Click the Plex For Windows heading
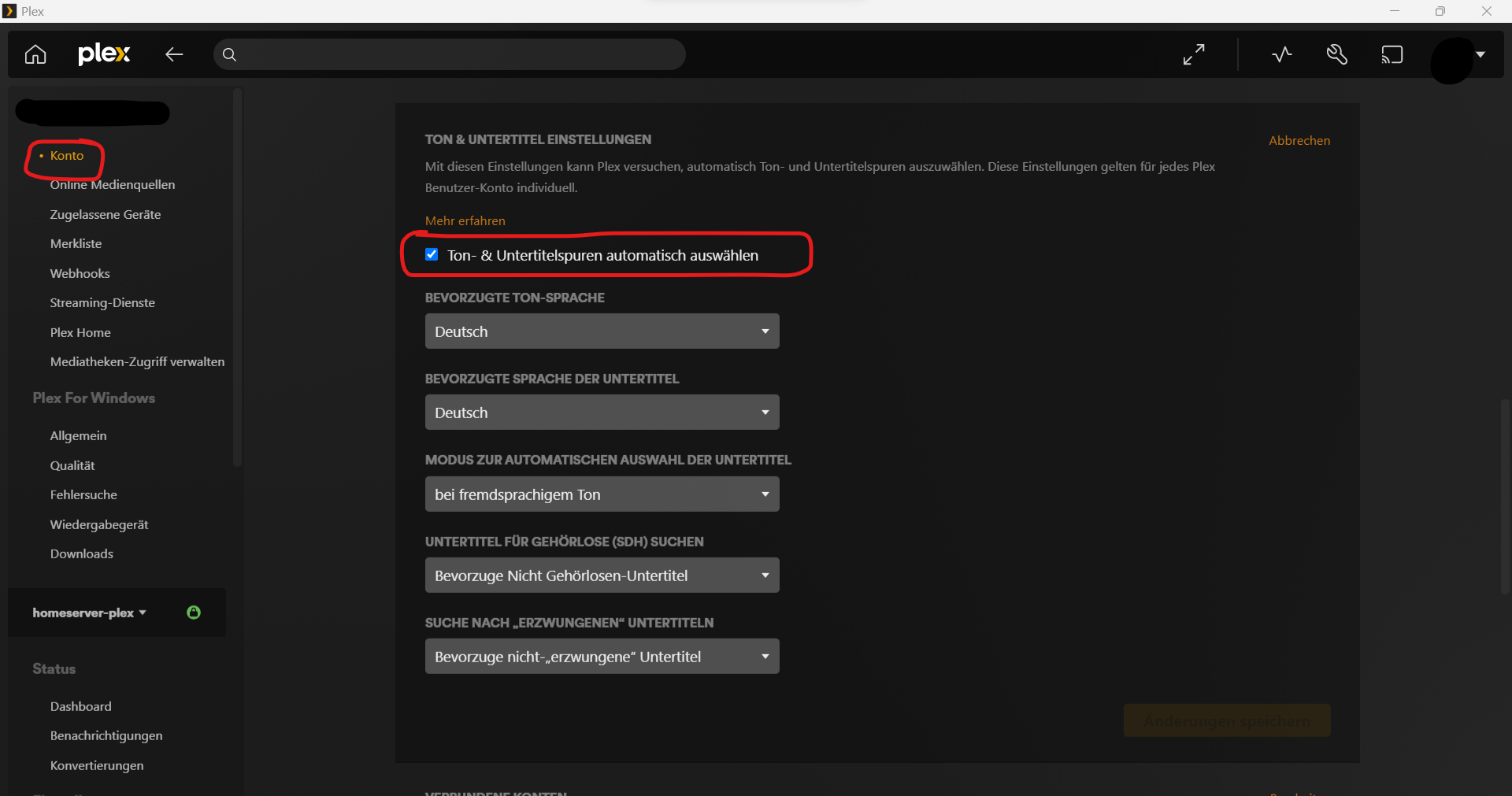Screen dimensions: 1512x796 [94, 398]
